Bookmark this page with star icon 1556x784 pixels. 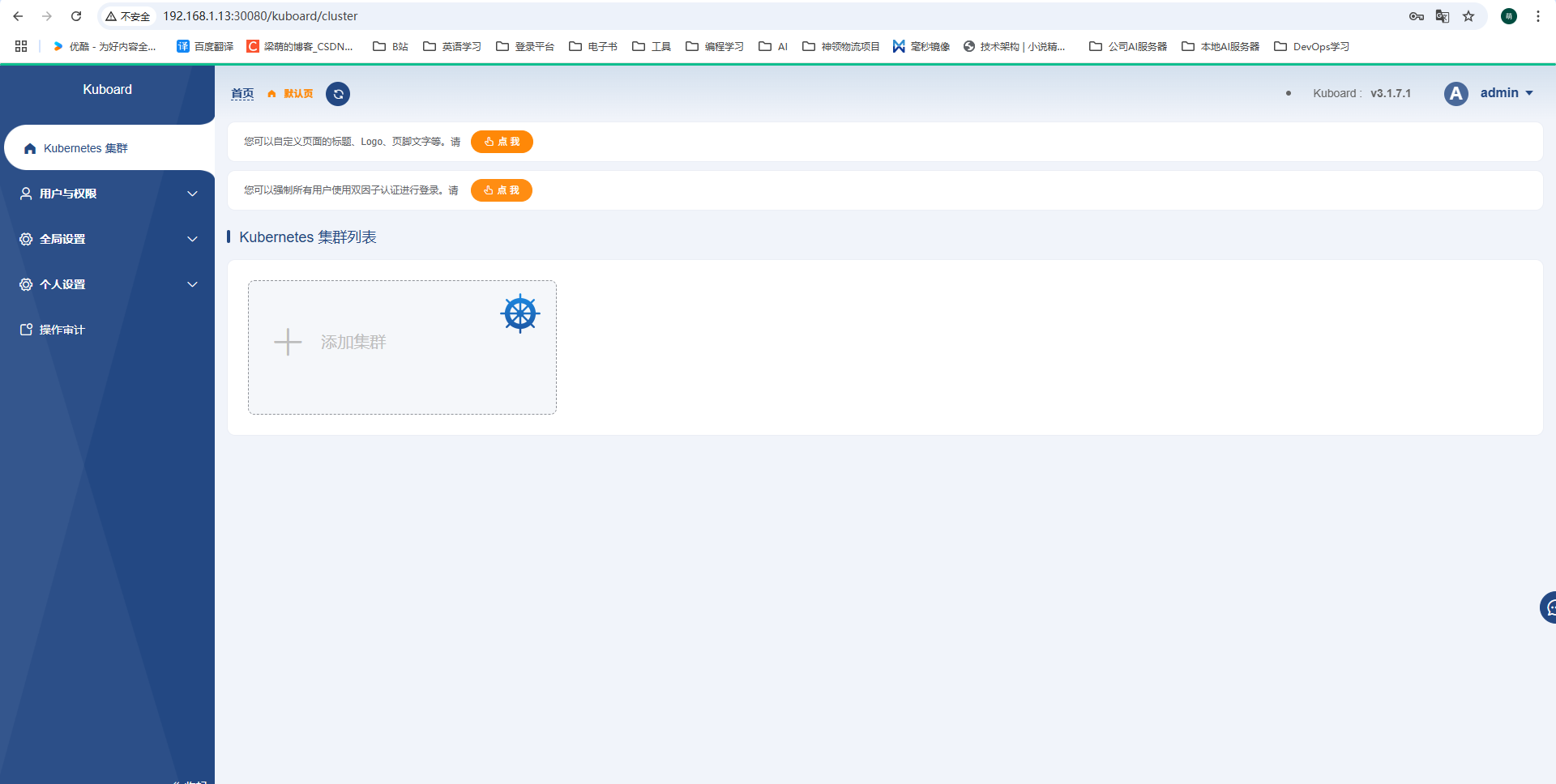[x=1468, y=16]
